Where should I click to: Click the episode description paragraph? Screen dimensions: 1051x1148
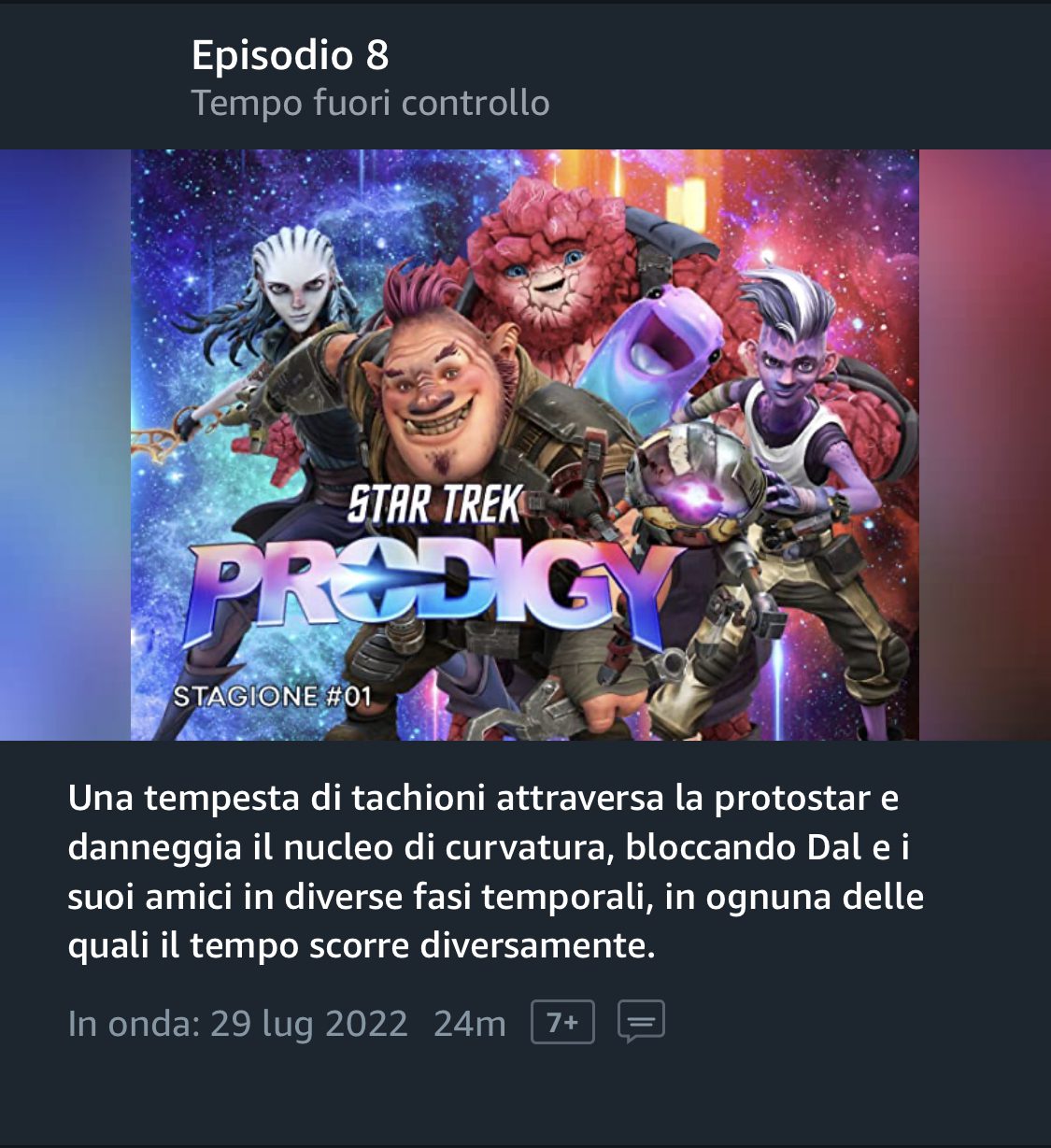pyautogui.click(x=495, y=872)
